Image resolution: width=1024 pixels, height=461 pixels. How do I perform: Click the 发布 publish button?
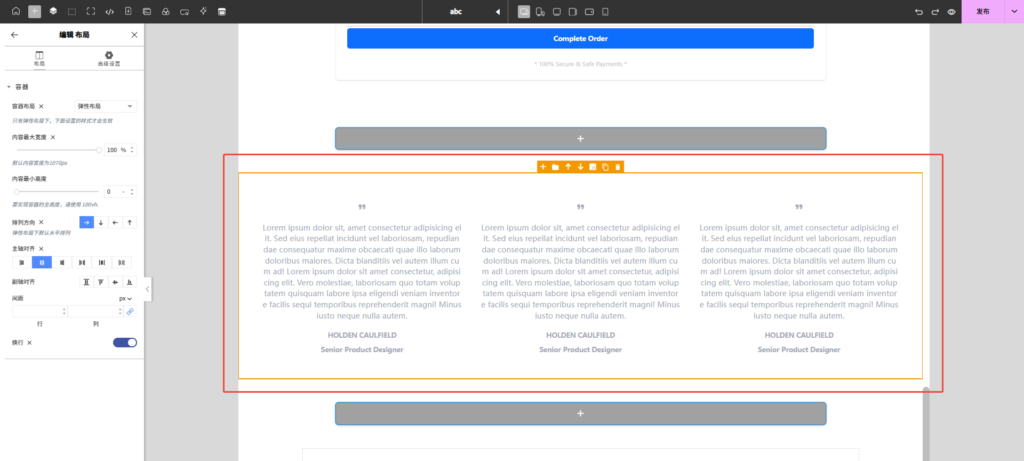pyautogui.click(x=983, y=11)
